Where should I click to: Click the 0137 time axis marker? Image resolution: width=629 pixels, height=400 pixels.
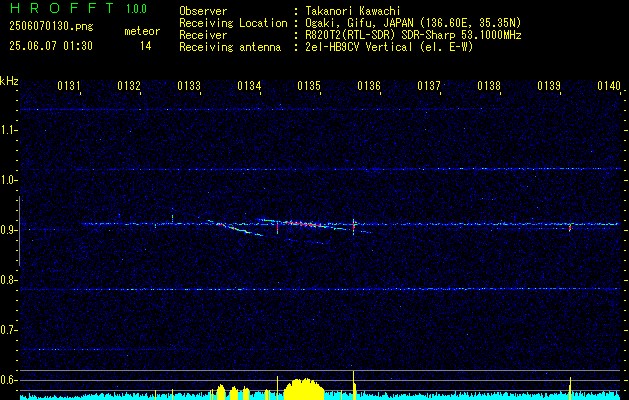pyautogui.click(x=428, y=85)
